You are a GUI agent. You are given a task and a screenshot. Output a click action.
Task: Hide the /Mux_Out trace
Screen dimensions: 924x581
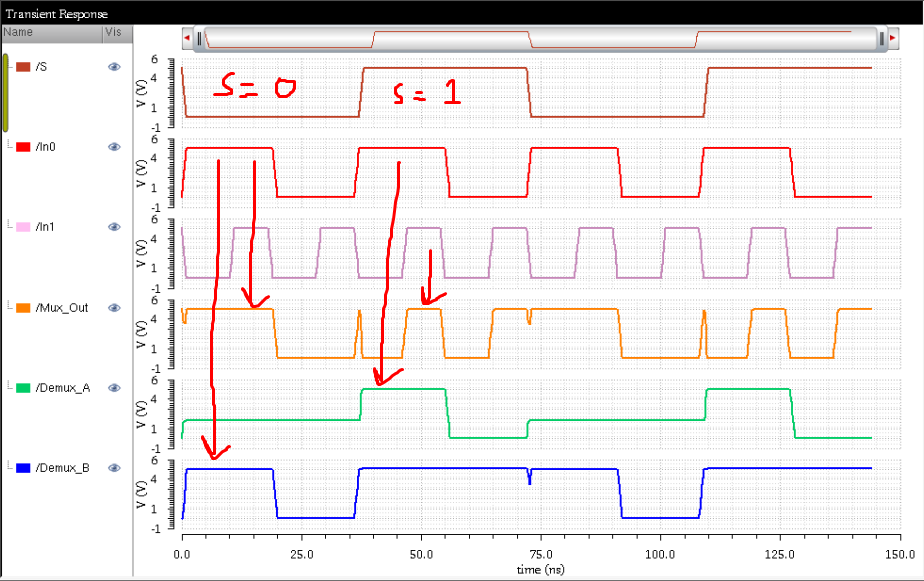114,308
